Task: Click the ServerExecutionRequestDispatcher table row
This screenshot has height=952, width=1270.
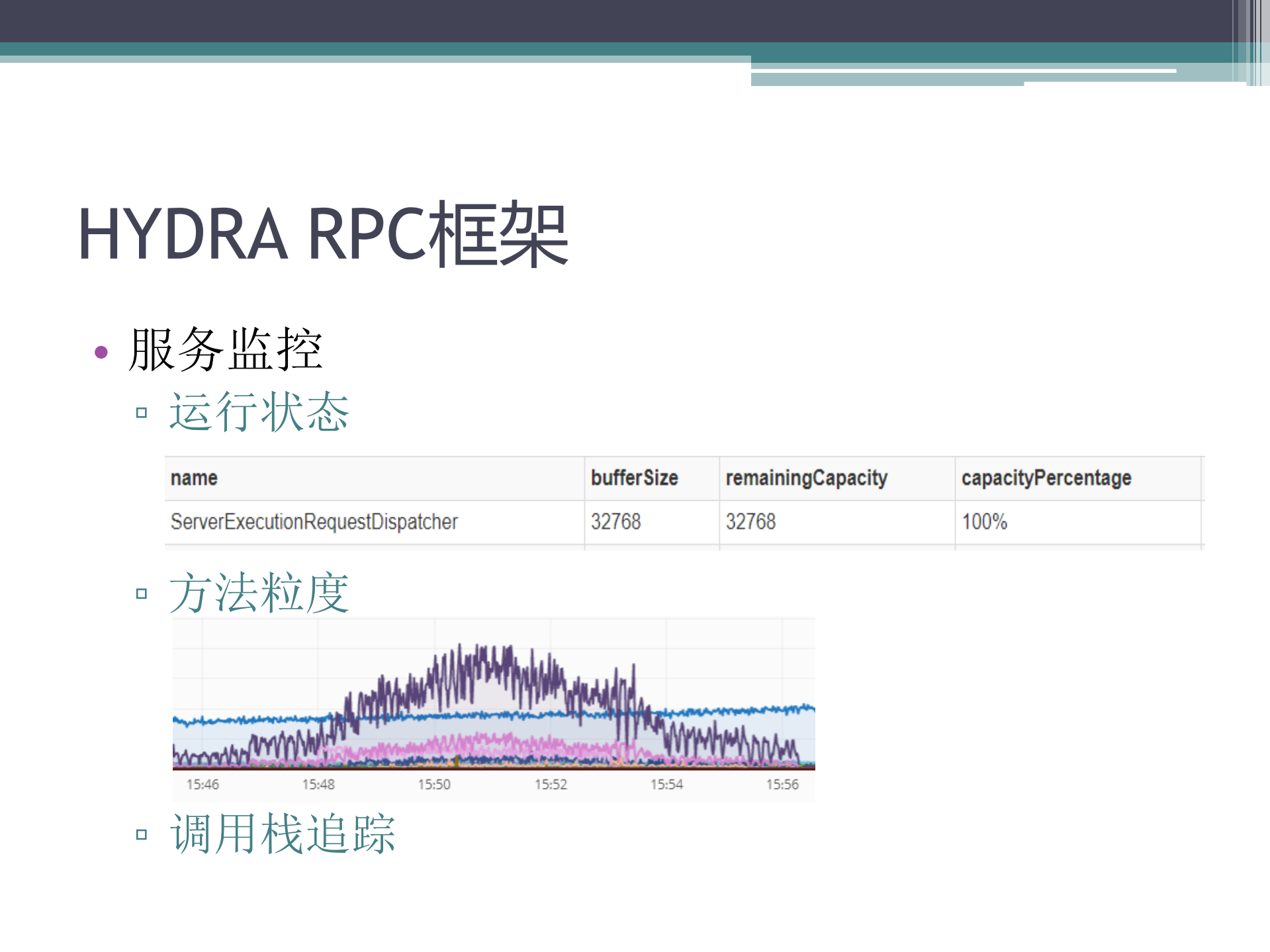Action: tap(314, 521)
